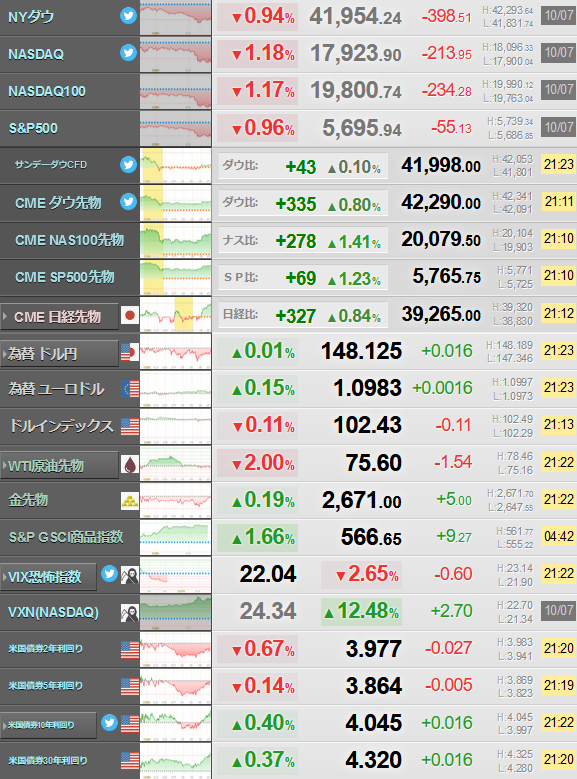Click Twitter icon beside サンデーダウCFD
577x779 pixels.
click(128, 164)
